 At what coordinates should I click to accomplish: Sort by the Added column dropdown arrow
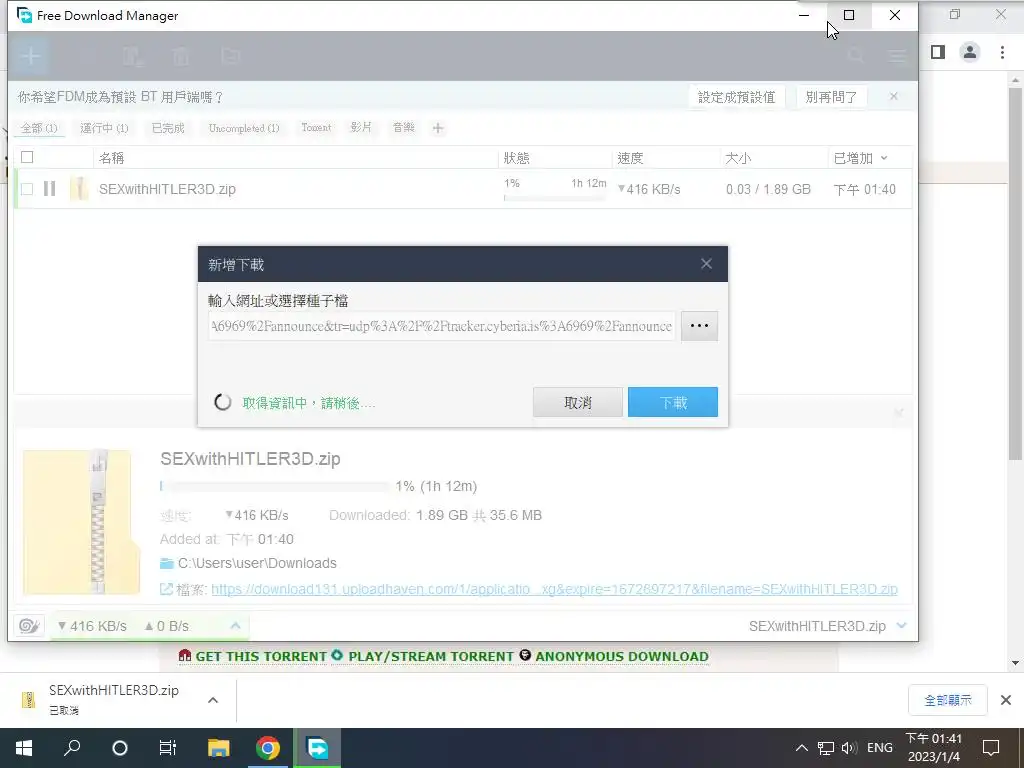click(x=884, y=158)
